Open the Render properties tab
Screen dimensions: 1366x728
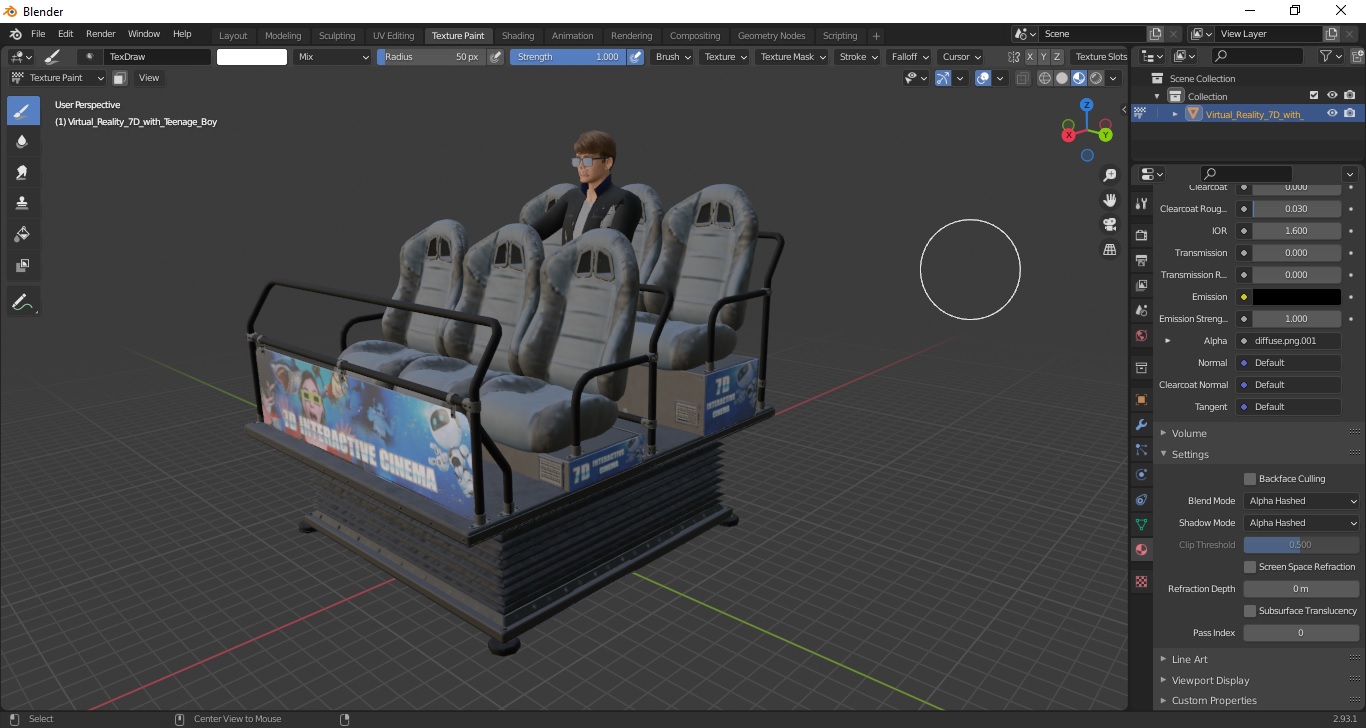(x=1141, y=235)
